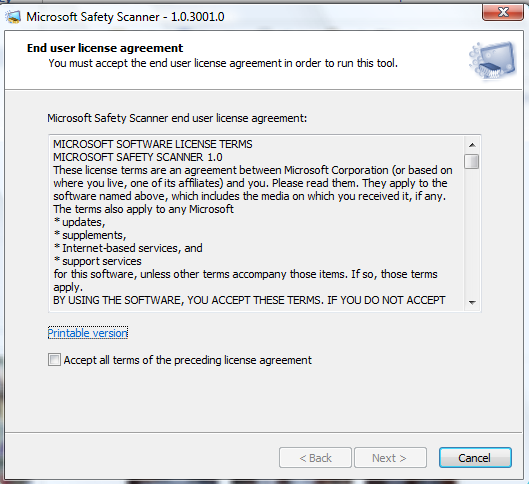The width and height of the screenshot is (529, 484).
Task: Click the empty scrollbar track below the thumb
Action: [x=472, y=232]
